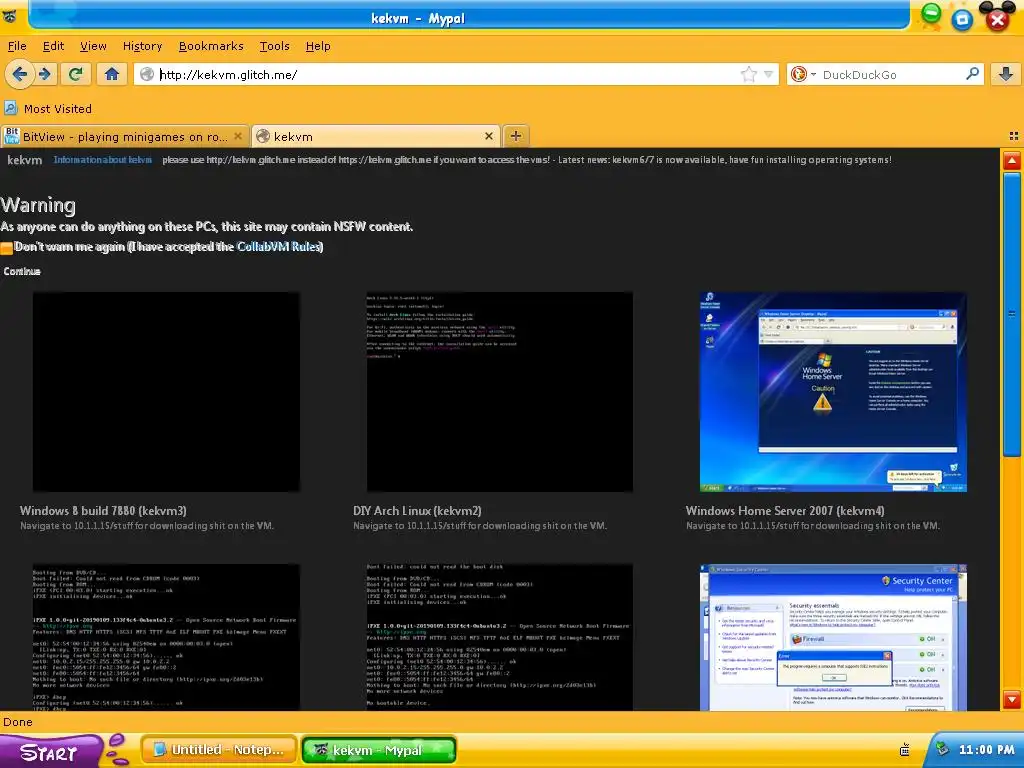This screenshot has height=768, width=1024.
Task: Open a new tab with plus button
Action: [516, 136]
